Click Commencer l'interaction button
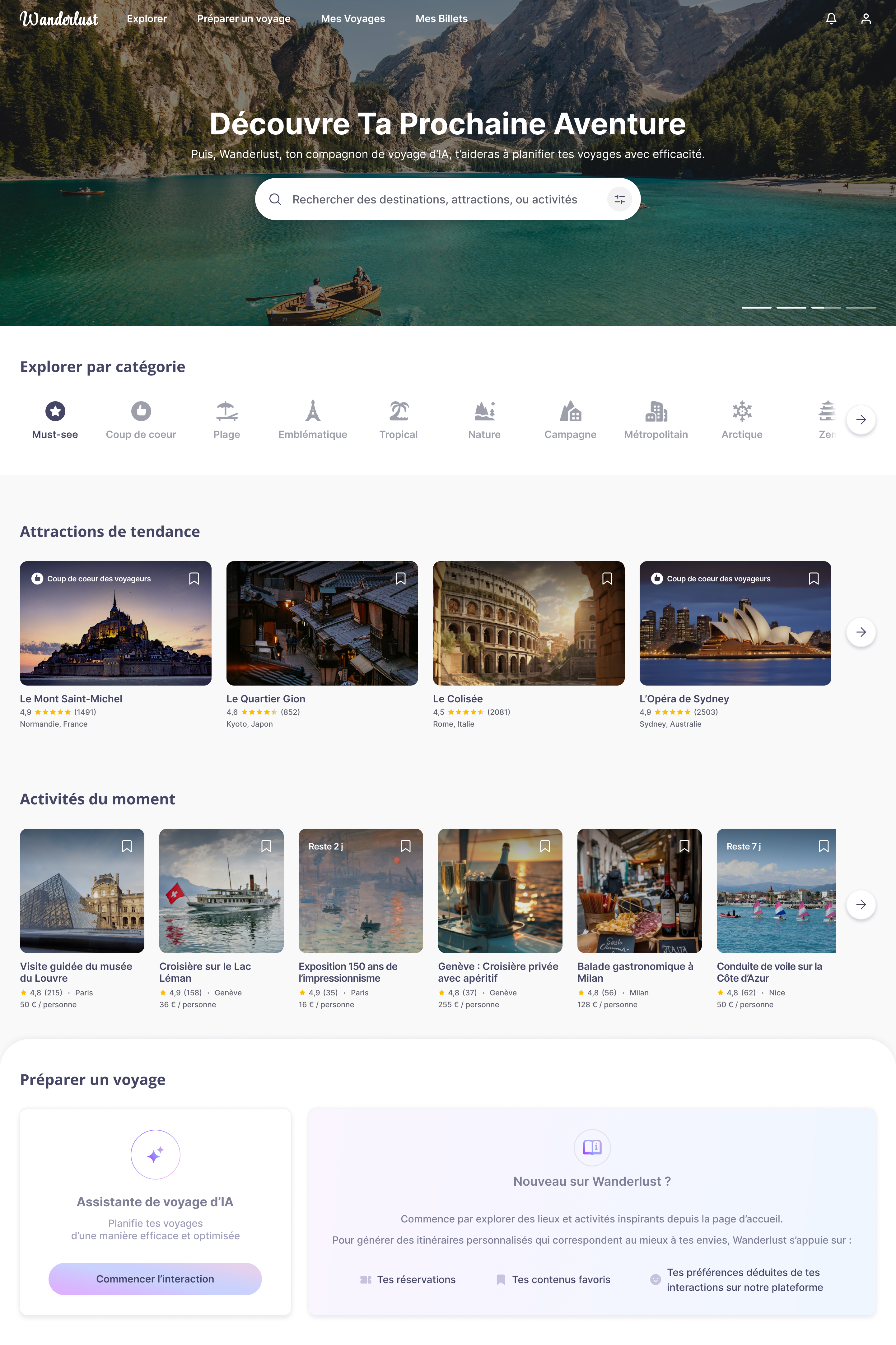The height and width of the screenshot is (1345, 896). (x=155, y=1279)
